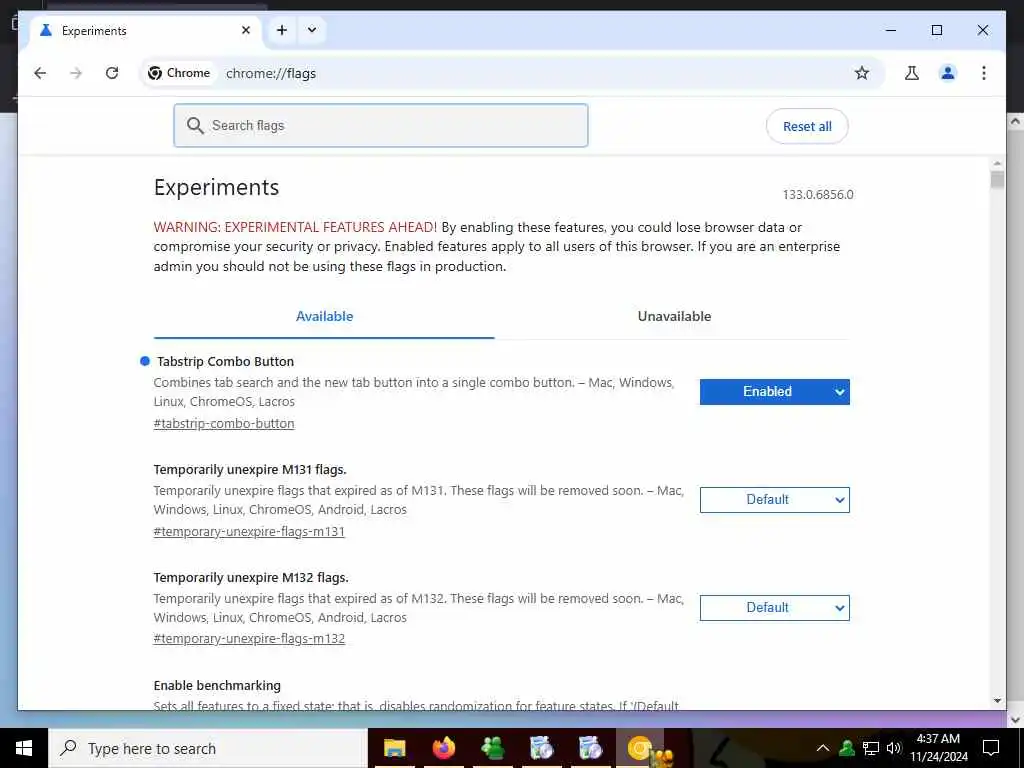
Task: Launch Firefox from the taskbar
Action: 443,748
